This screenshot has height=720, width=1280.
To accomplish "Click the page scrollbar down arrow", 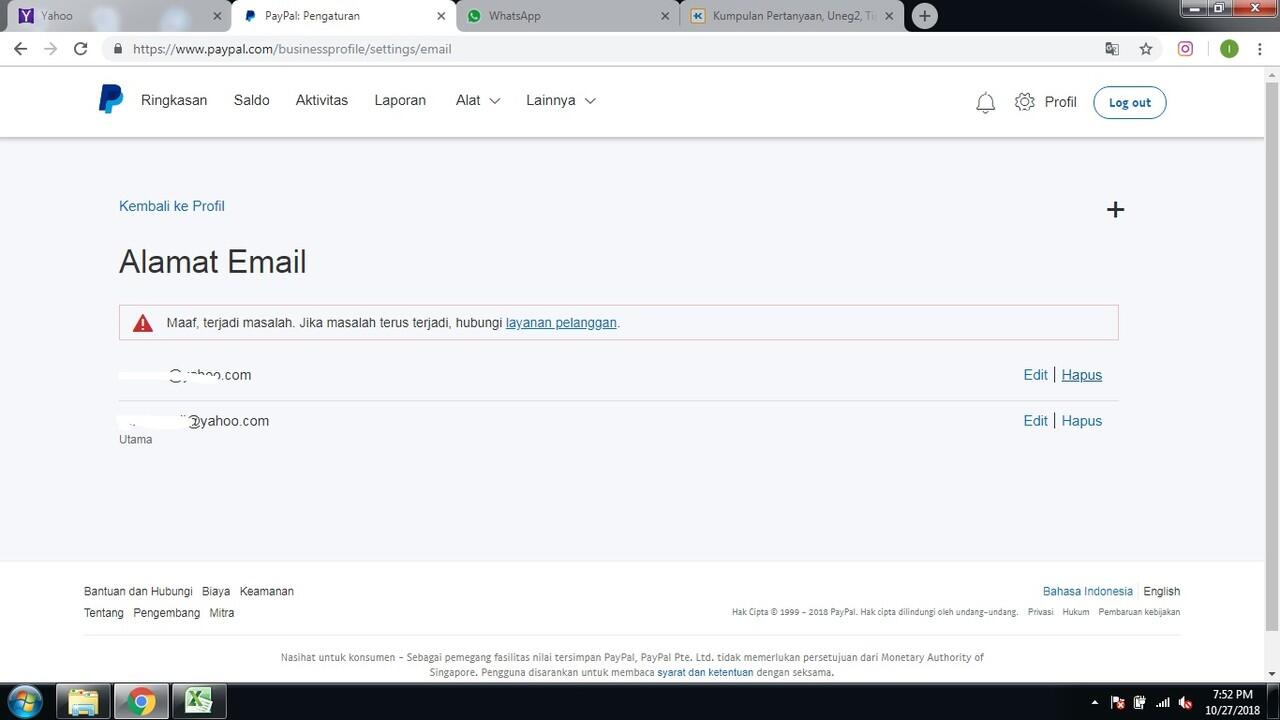I will click(1272, 674).
